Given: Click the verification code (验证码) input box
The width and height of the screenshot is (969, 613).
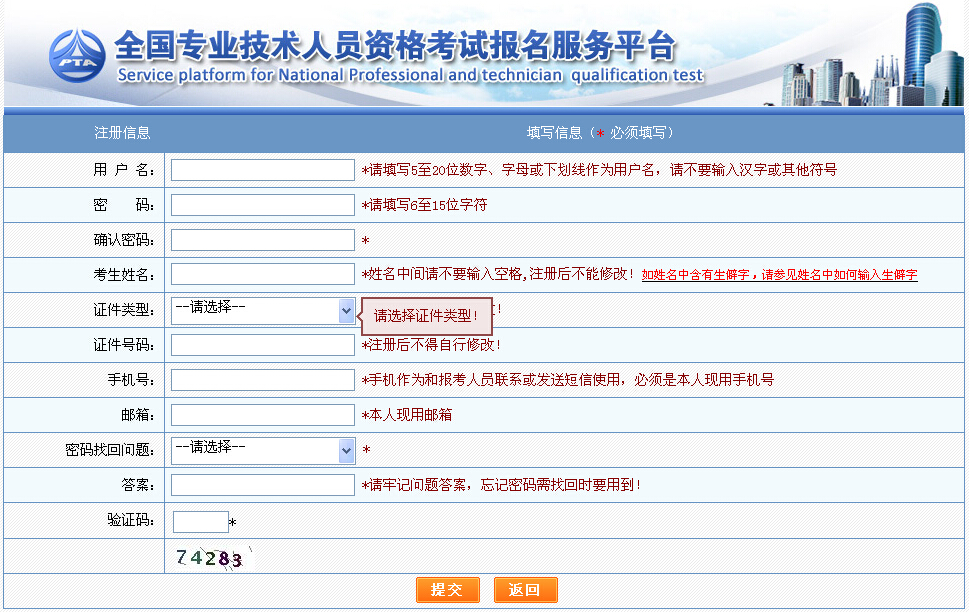Looking at the screenshot, I should (x=200, y=522).
